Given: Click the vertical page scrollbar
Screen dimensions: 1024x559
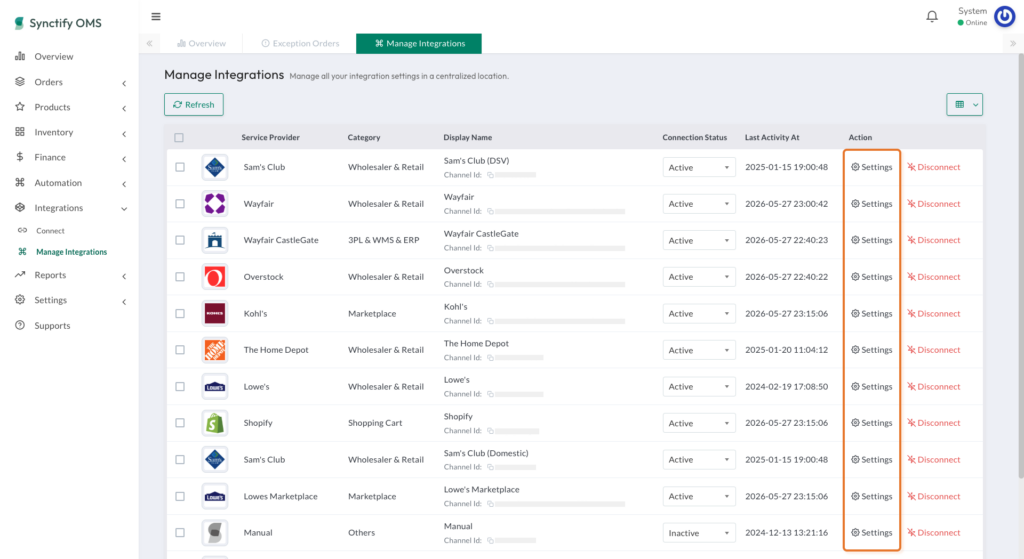Looking at the screenshot, I should (1020, 268).
